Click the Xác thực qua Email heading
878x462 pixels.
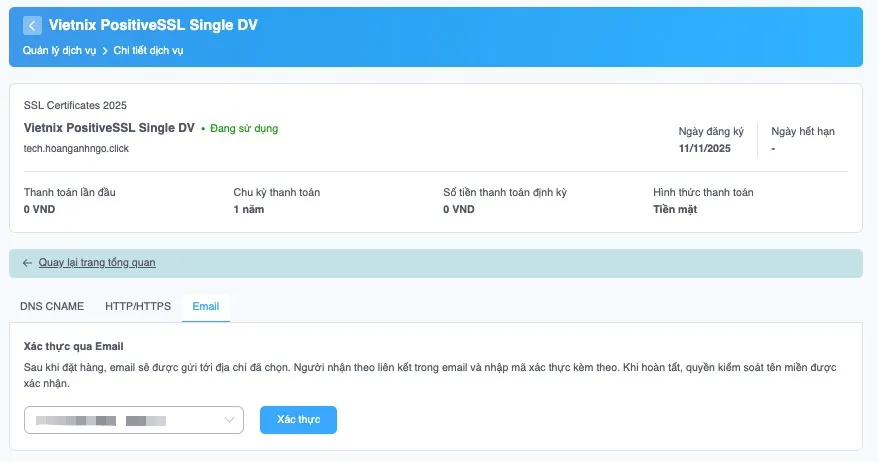pos(73,347)
